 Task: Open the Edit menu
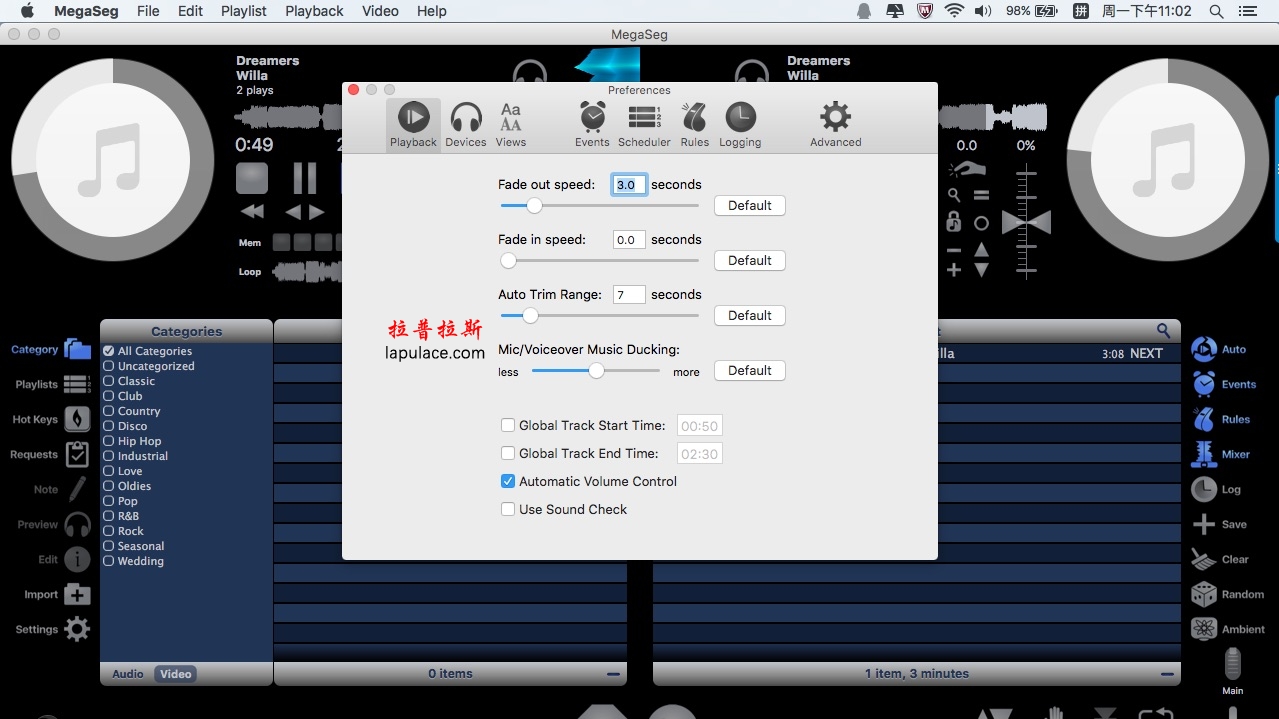pyautogui.click(x=190, y=11)
